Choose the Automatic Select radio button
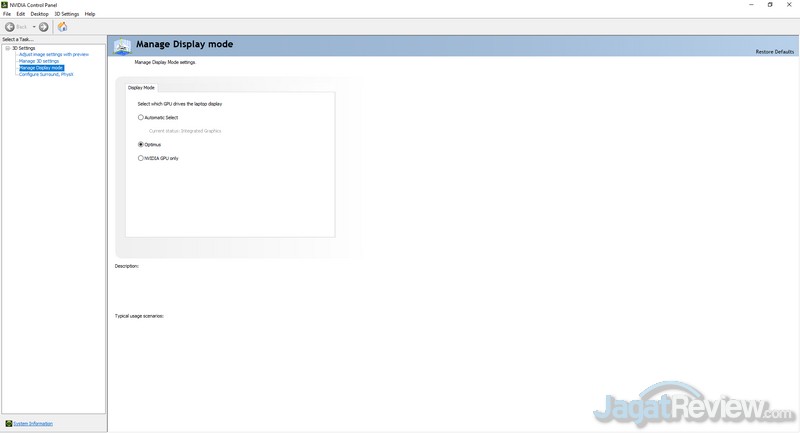 pos(141,117)
